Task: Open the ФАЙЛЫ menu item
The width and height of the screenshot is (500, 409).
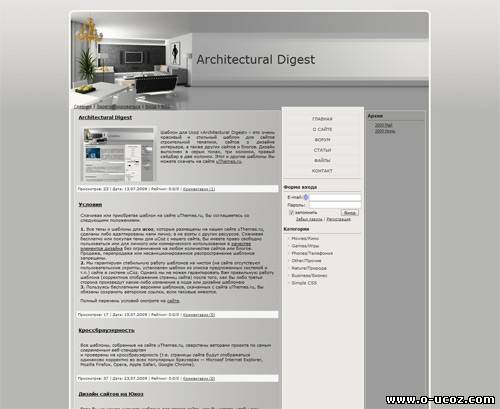Action: [x=322, y=160]
